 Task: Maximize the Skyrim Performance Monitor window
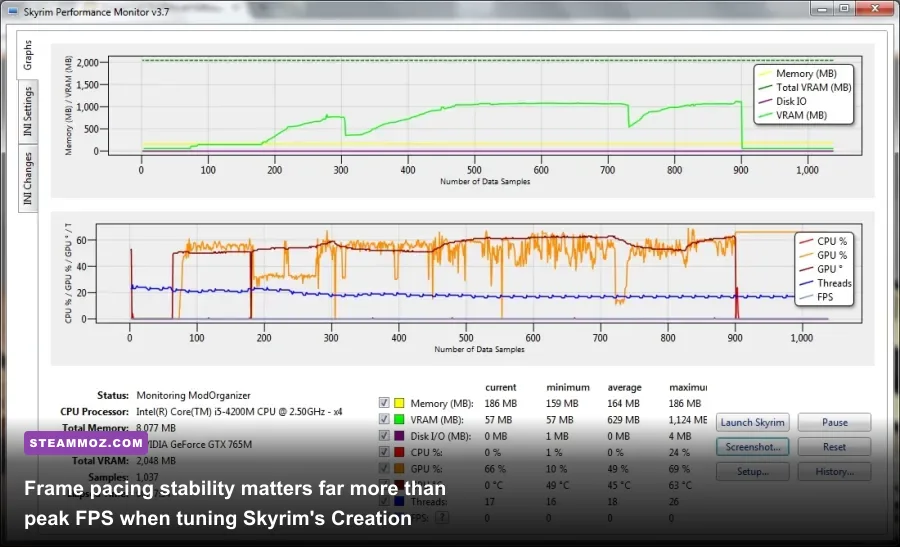pos(844,9)
